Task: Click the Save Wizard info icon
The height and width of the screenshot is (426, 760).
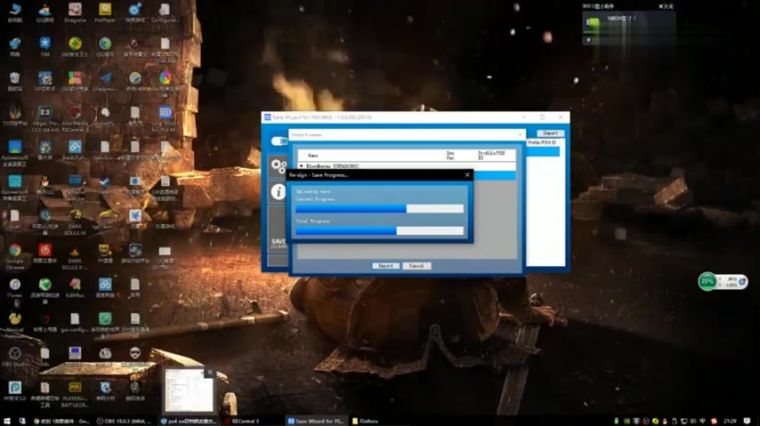Action: click(278, 192)
